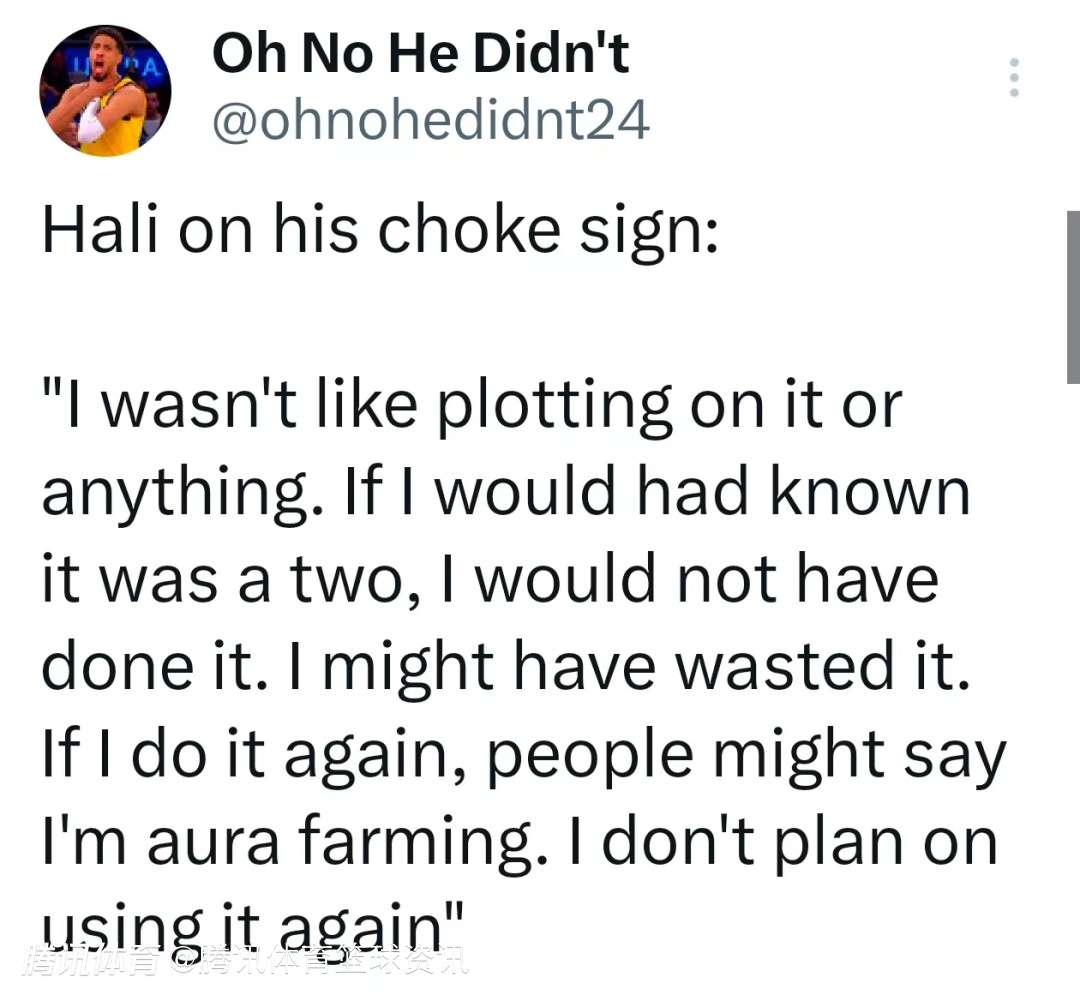Viewport: 1080px width, 995px height.
Task: Click the word 'plotting' in the tweet
Action: 555,406
